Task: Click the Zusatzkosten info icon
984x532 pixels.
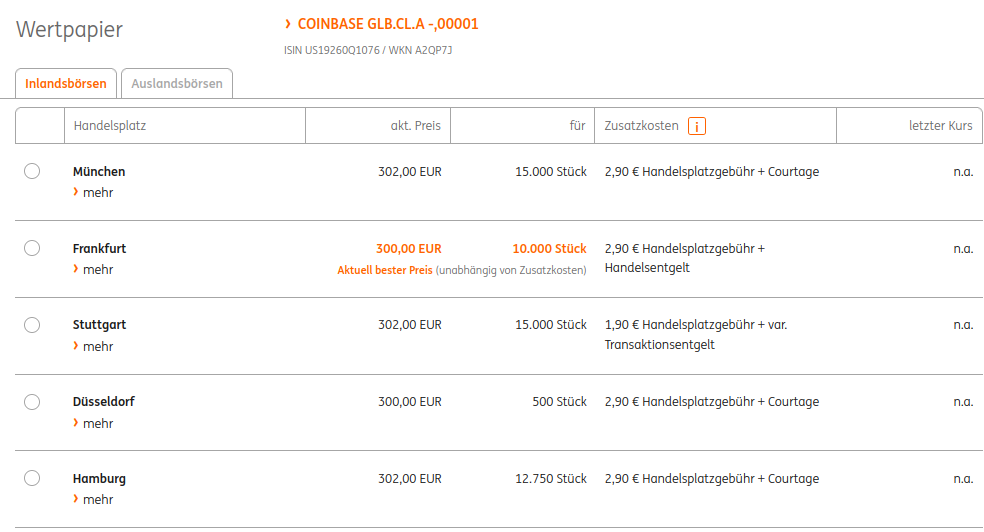Action: tap(697, 126)
